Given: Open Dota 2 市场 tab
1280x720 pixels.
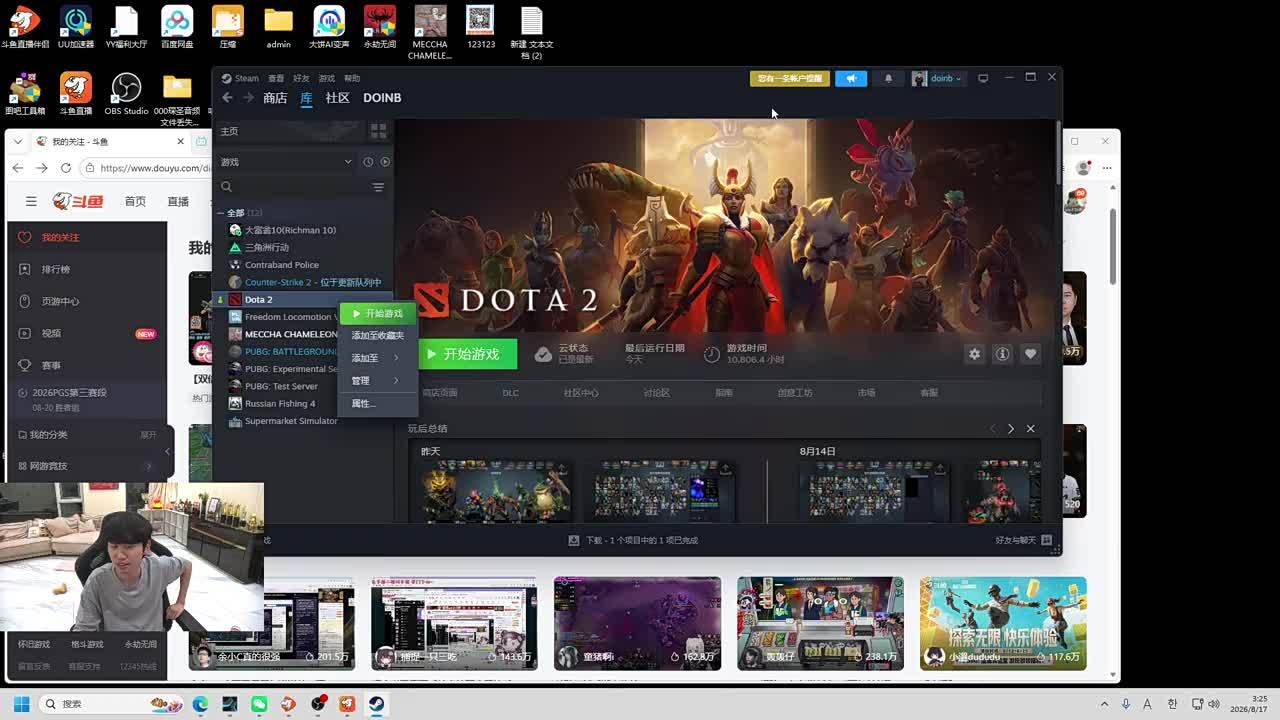Looking at the screenshot, I should [866, 393].
